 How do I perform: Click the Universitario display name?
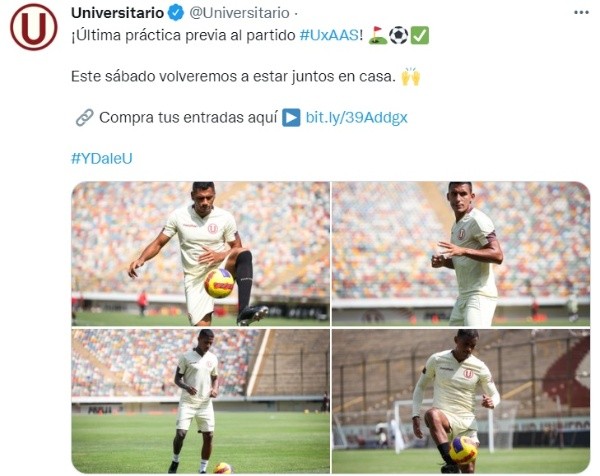click(x=117, y=13)
